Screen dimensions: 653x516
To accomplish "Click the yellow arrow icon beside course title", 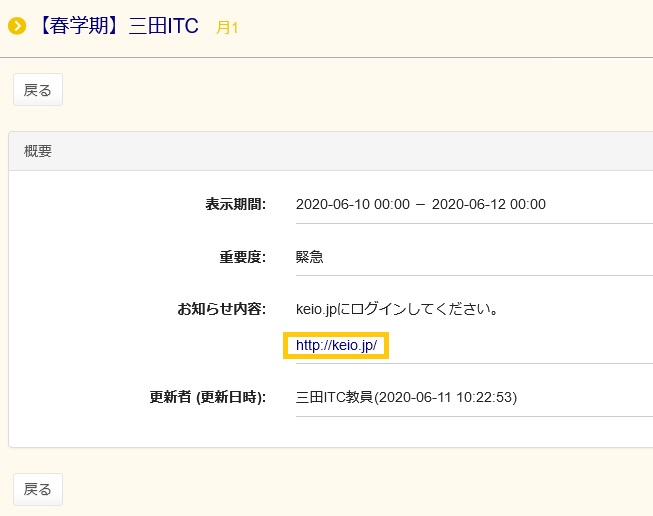I will tap(16, 26).
